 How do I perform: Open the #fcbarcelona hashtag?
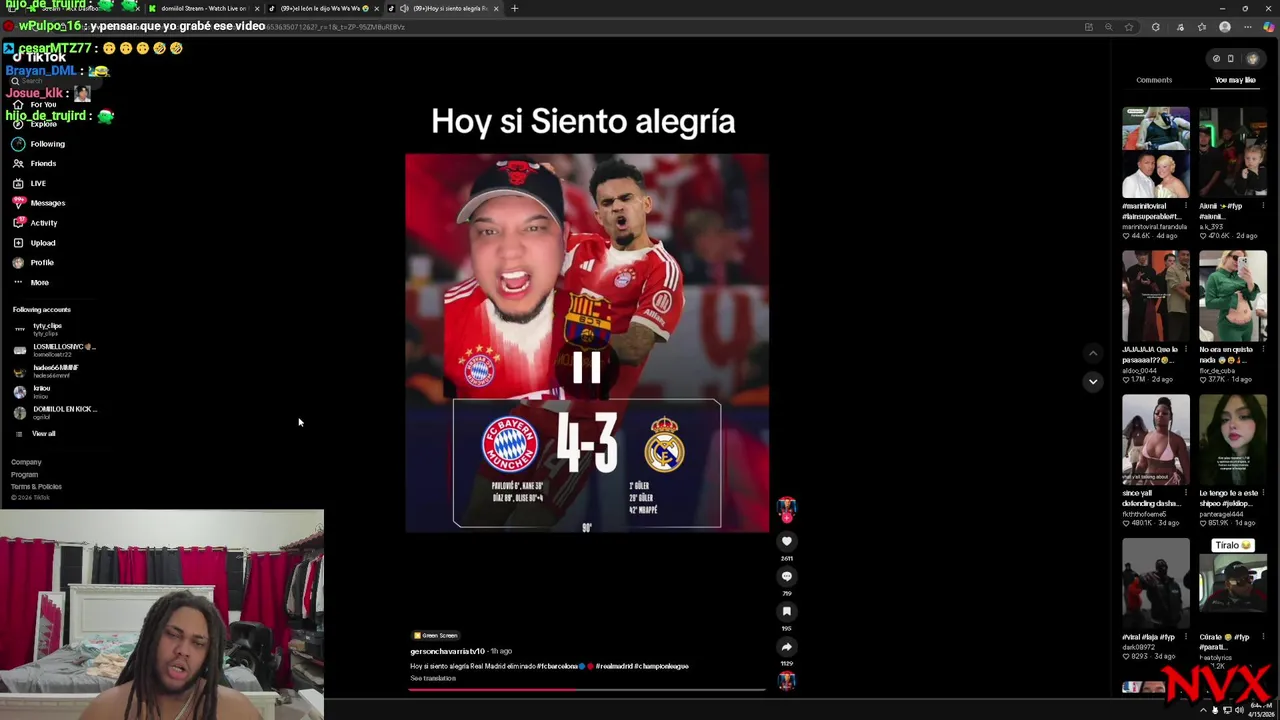tap(557, 666)
